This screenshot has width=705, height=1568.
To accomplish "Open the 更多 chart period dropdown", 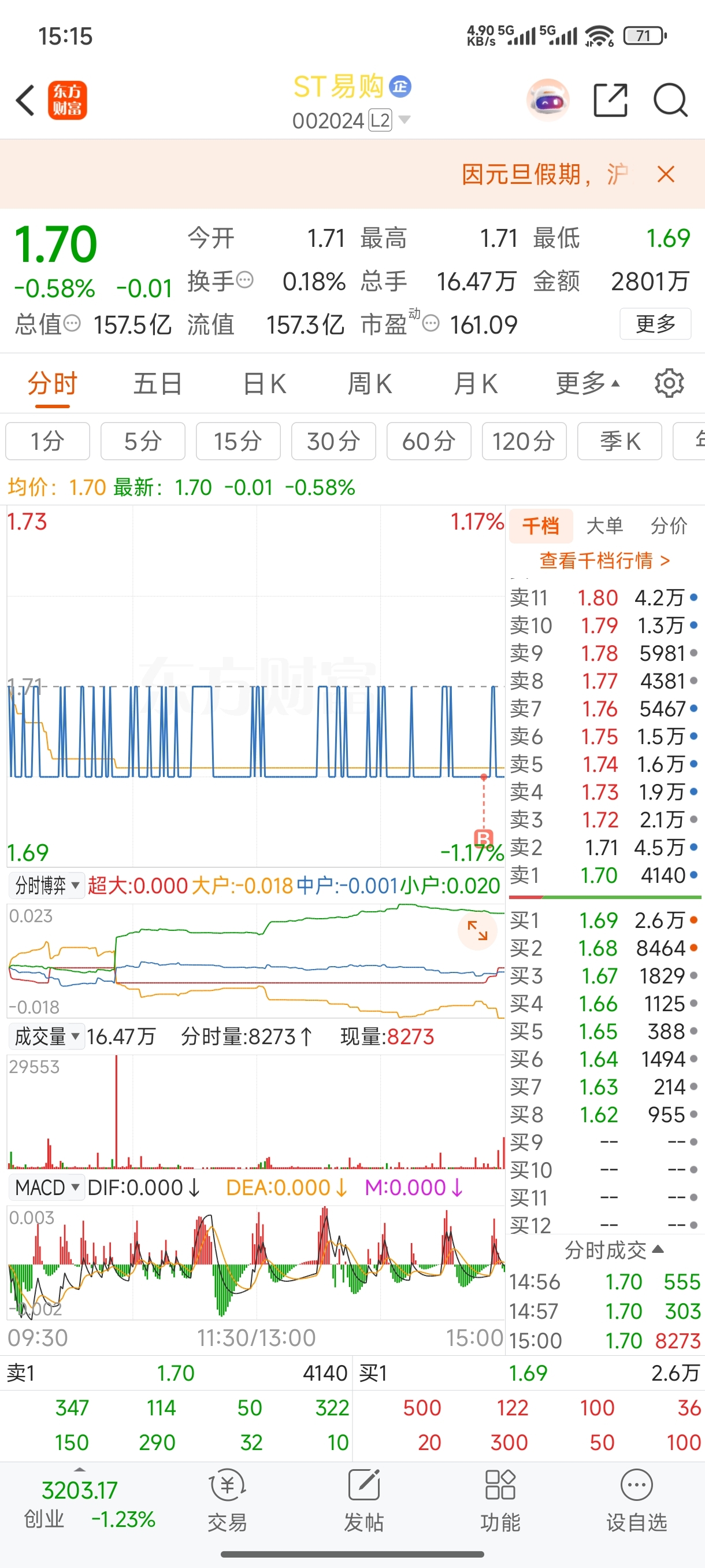I will [588, 383].
